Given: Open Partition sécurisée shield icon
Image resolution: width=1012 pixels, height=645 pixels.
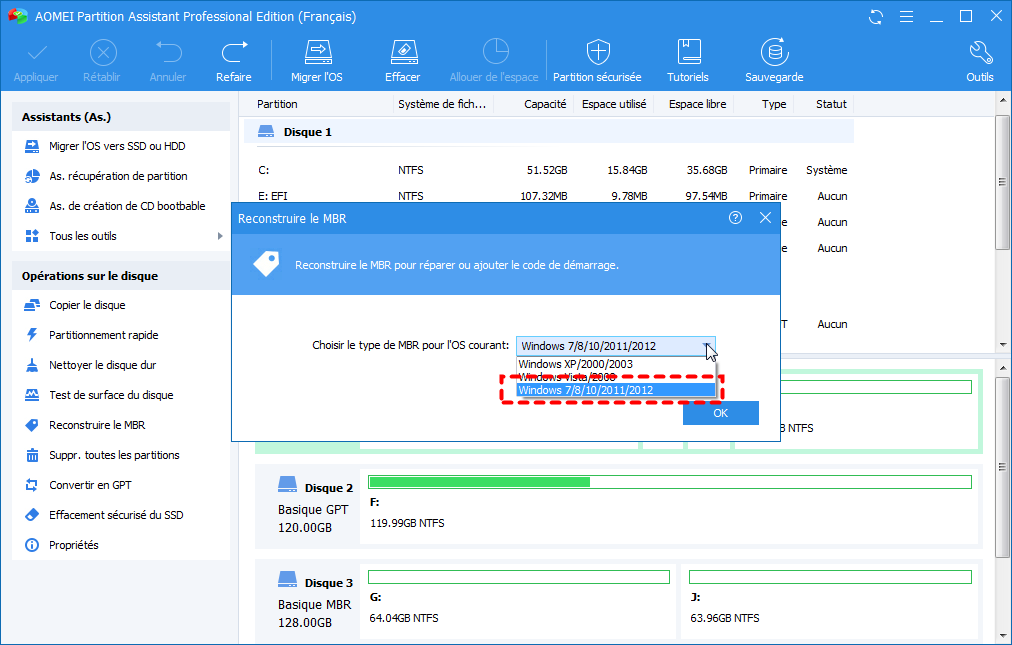Looking at the screenshot, I should (598, 52).
